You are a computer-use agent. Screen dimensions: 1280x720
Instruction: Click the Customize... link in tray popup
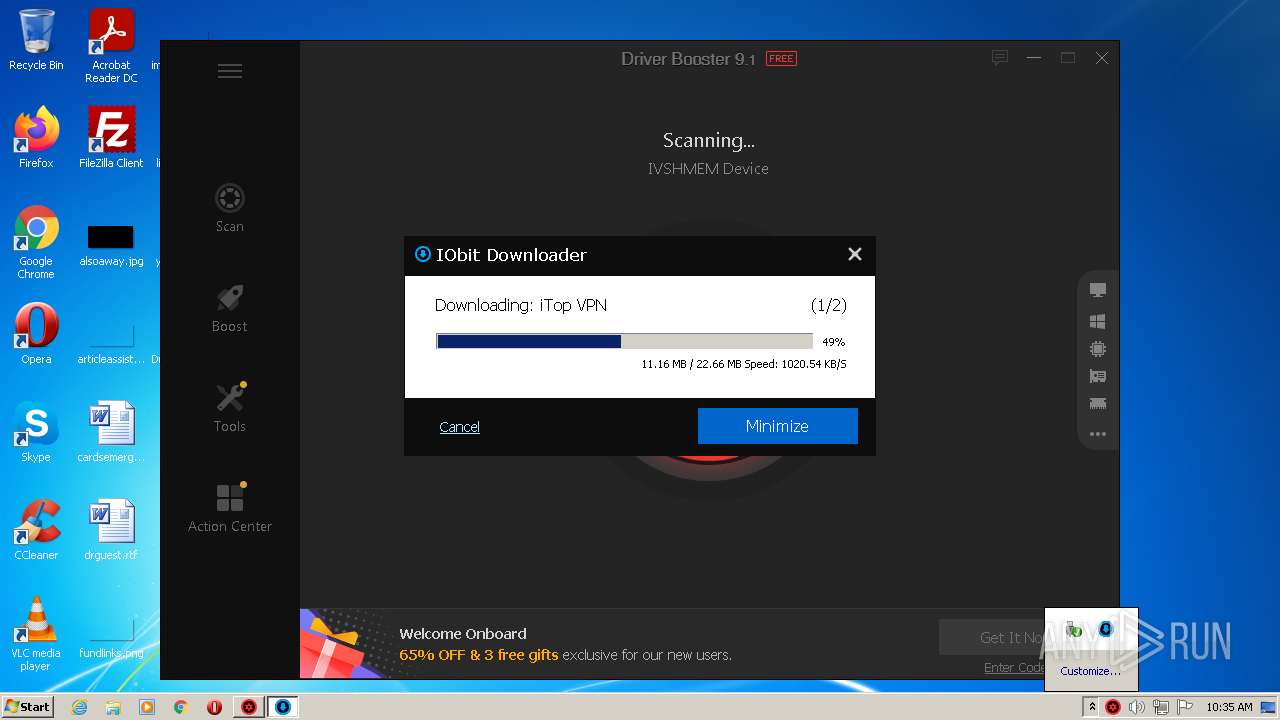(x=1091, y=671)
